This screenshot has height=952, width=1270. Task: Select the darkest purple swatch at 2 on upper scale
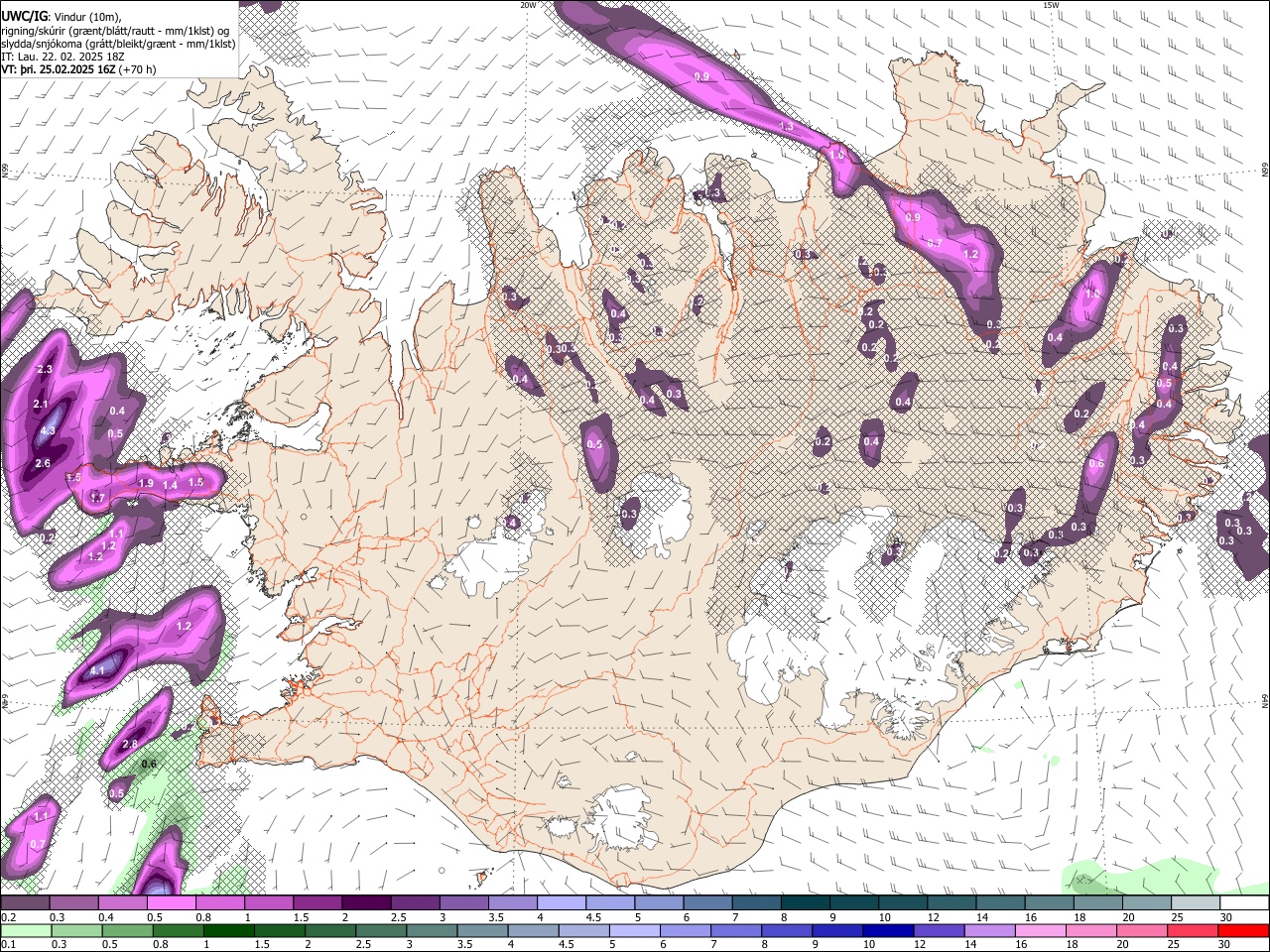pos(366,903)
